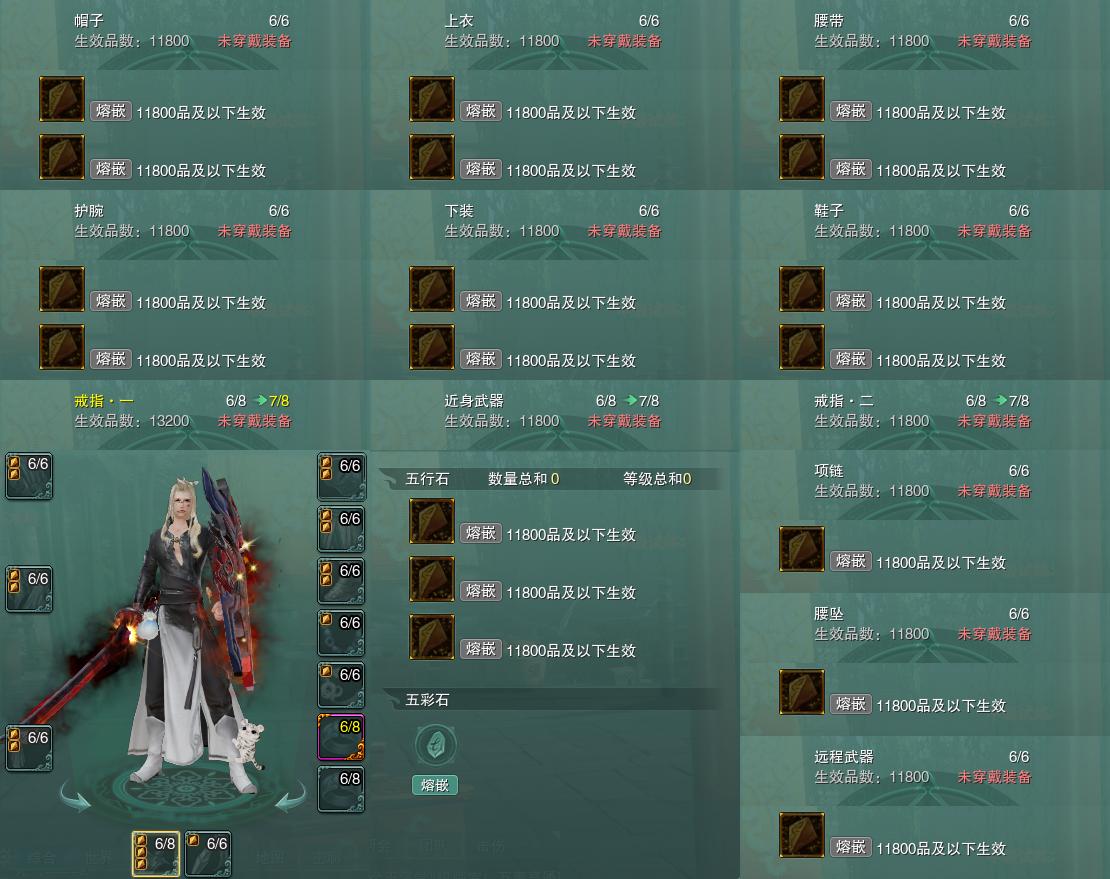Click the first gem slot under 帽子
This screenshot has width=1110, height=879.
pyautogui.click(x=62, y=99)
